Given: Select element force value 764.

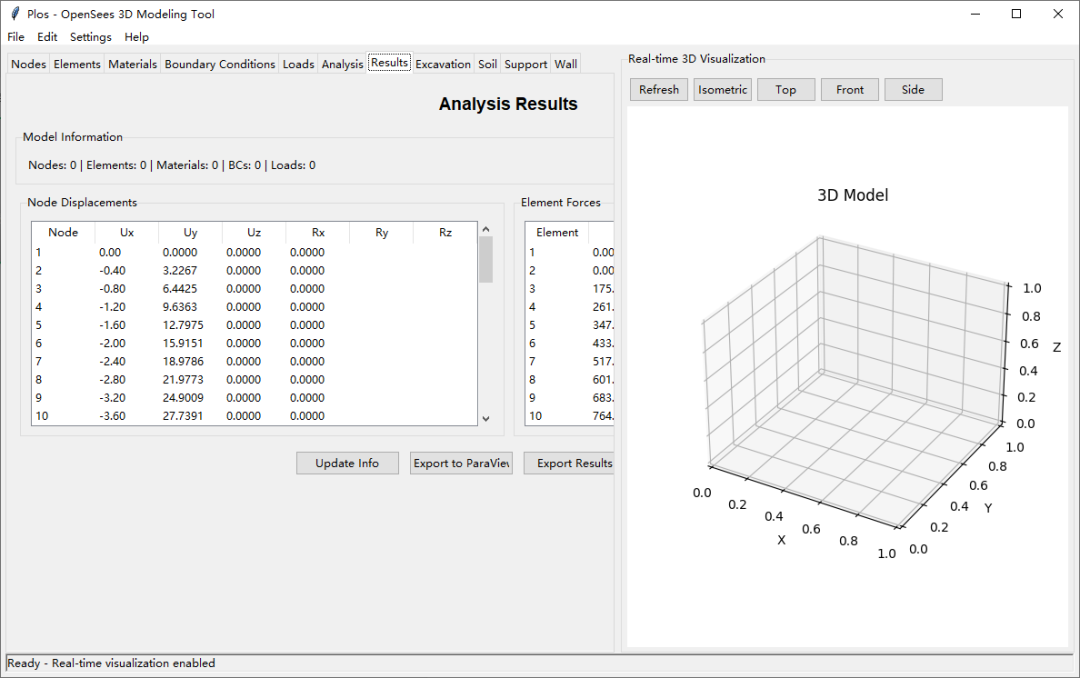Looking at the screenshot, I should 603,416.
